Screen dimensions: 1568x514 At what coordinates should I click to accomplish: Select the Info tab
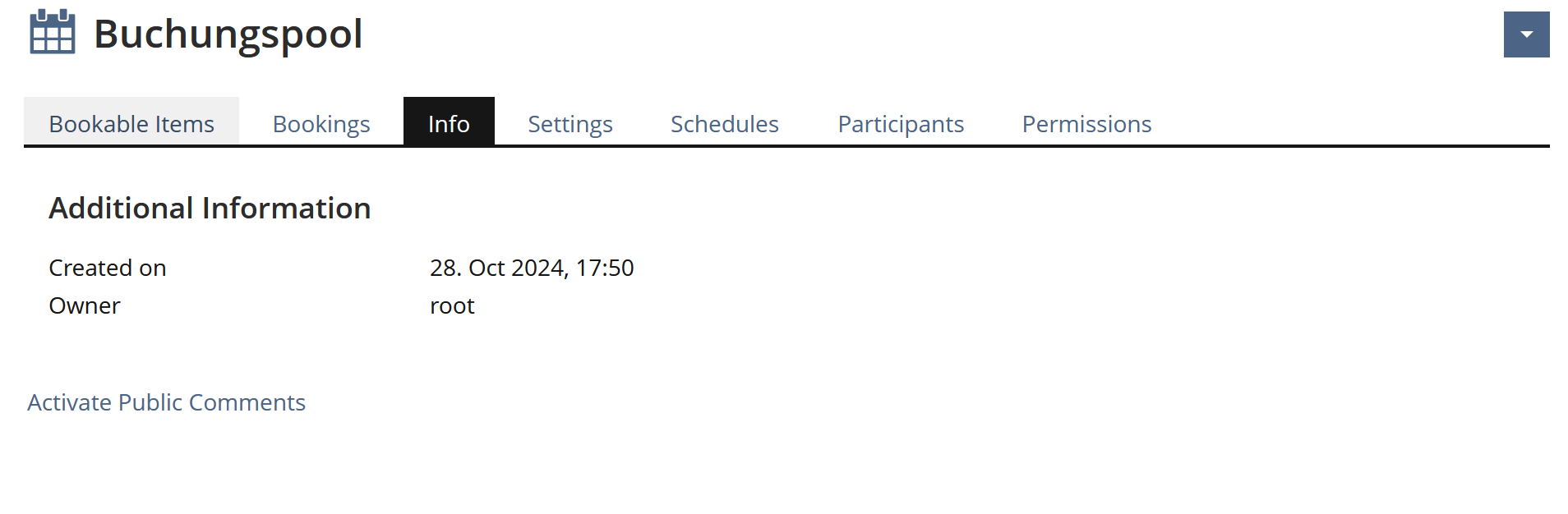[449, 123]
